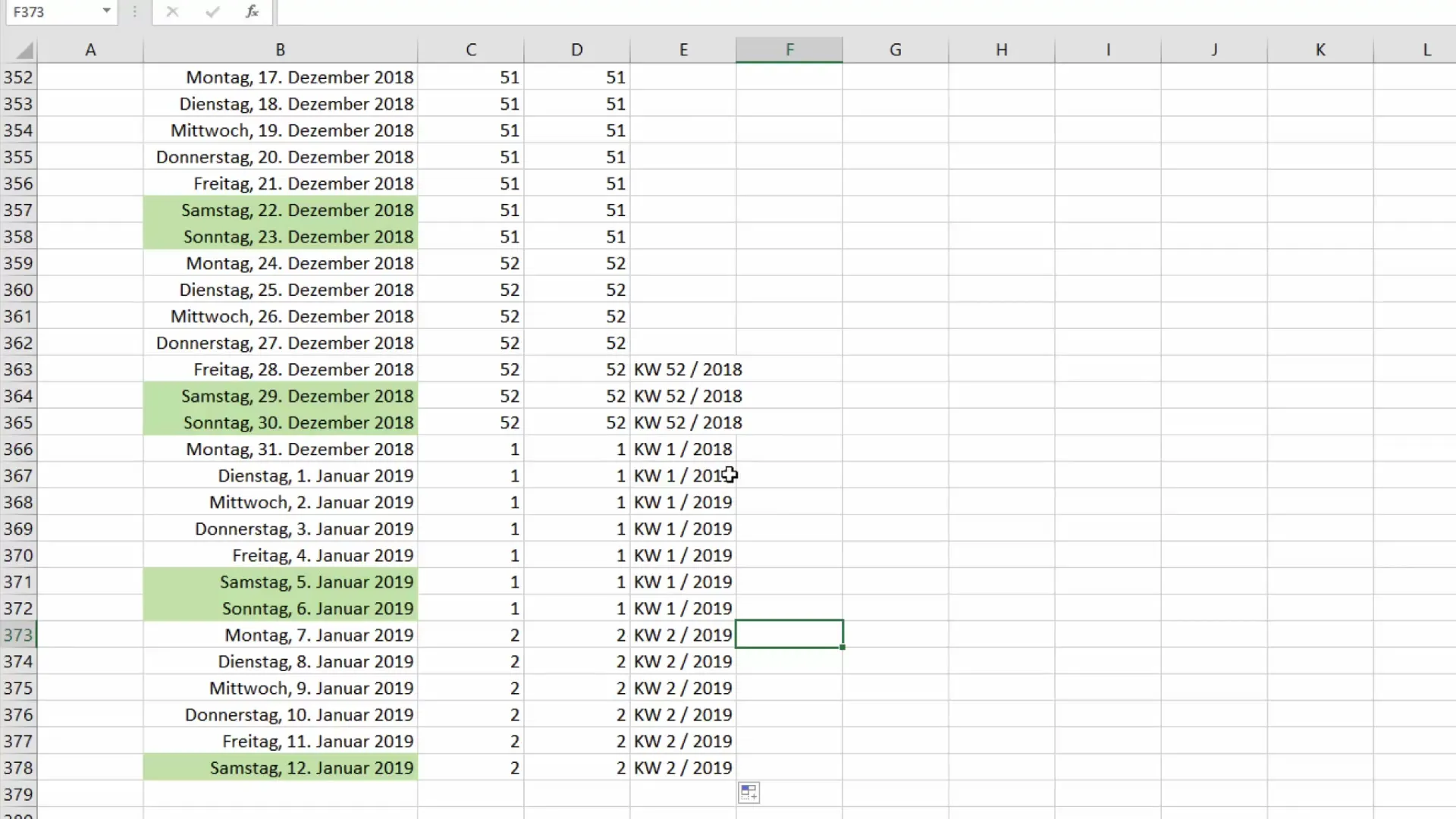Click cell Montag, 31. Dezember 2018
This screenshot has width=1456, height=819.
[x=281, y=449]
